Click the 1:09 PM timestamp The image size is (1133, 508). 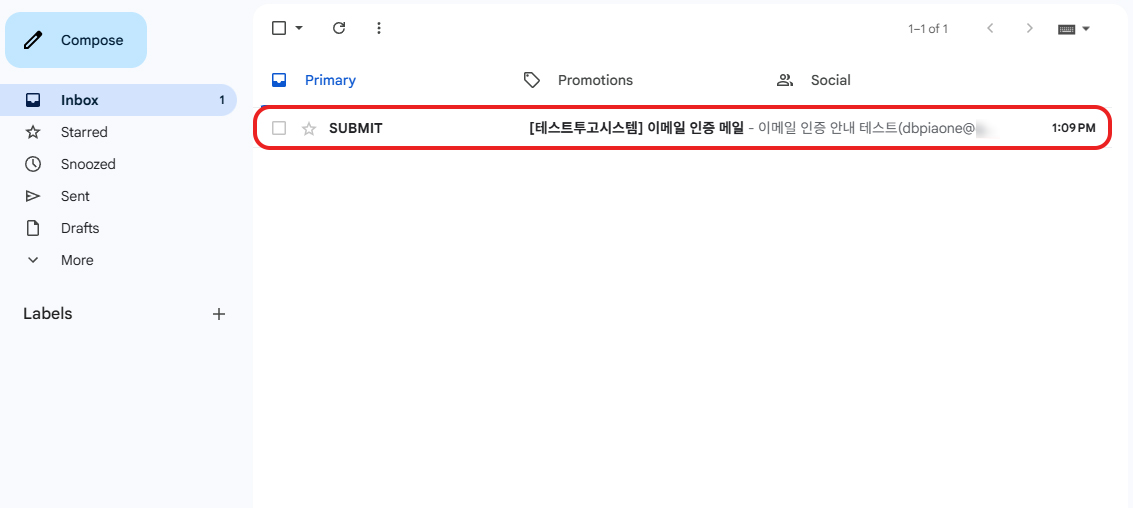(1073, 129)
